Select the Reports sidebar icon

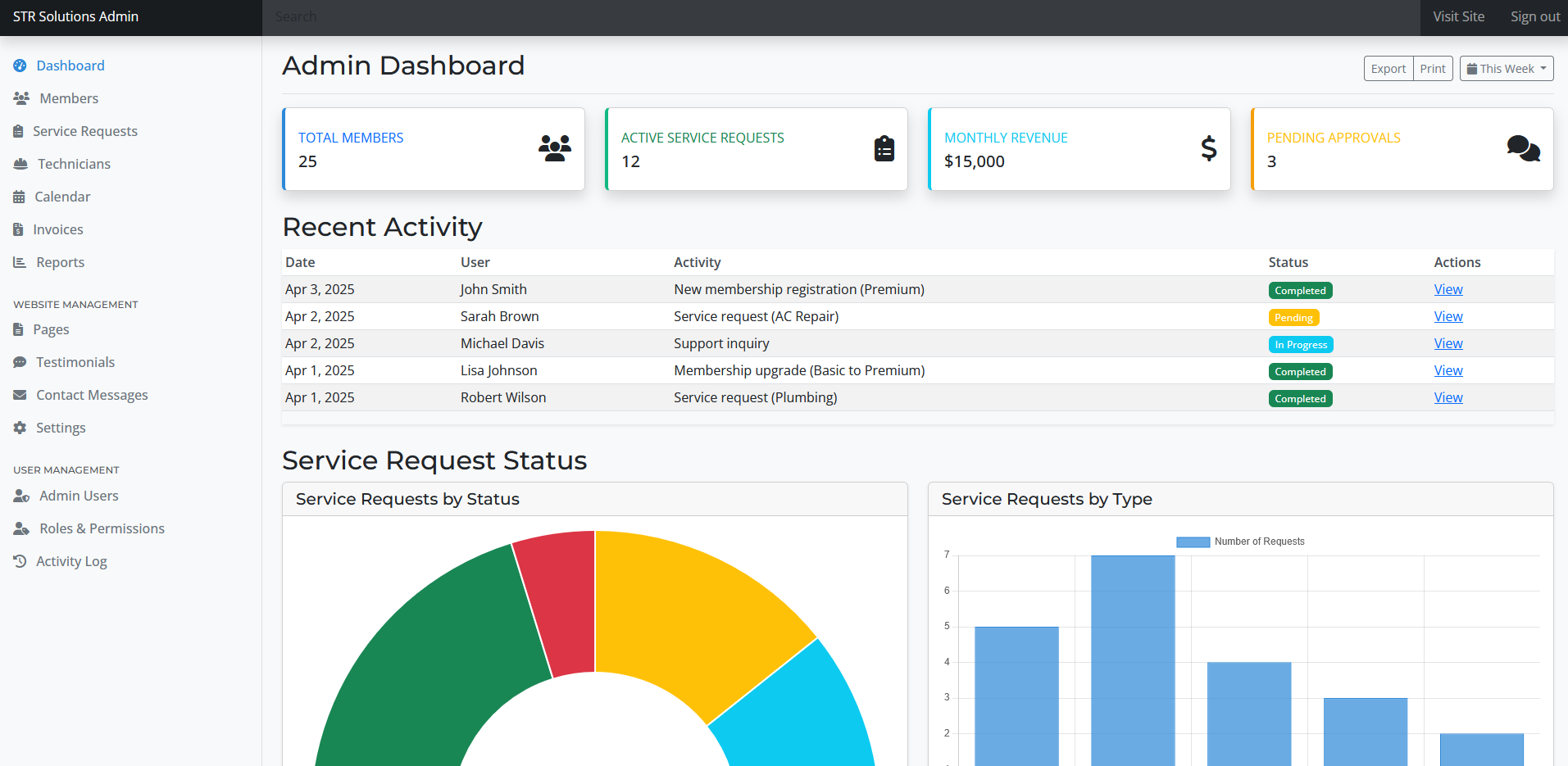point(19,262)
